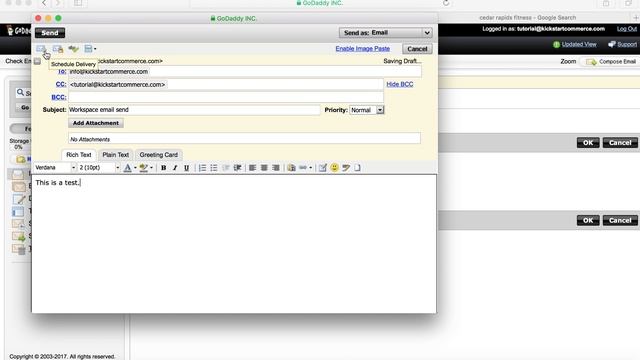Viewport: 640px width, 360px height.
Task: Click the insert link chain icon
Action: 303,168
